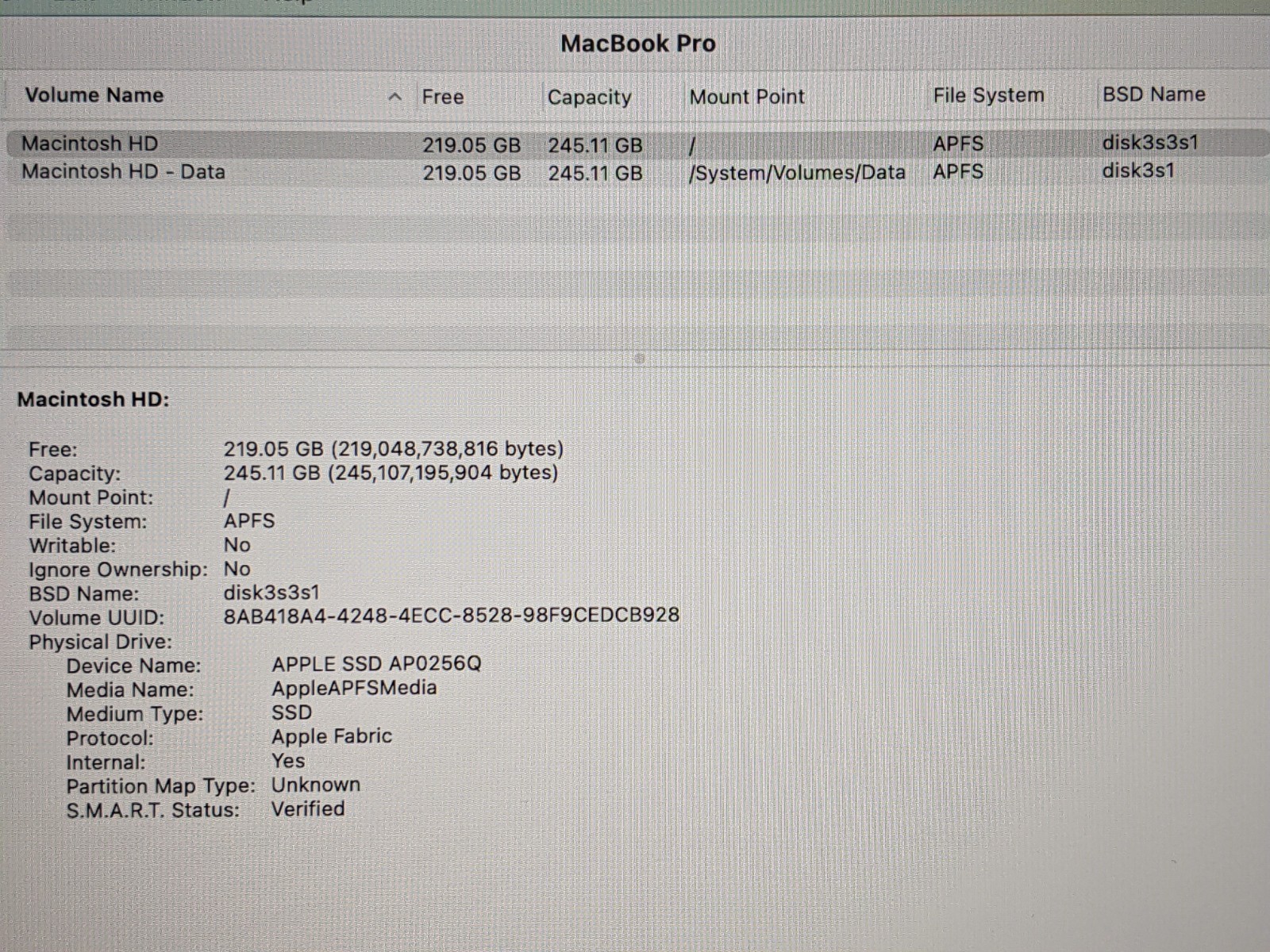Click the Medium Type value SSD

tap(292, 712)
